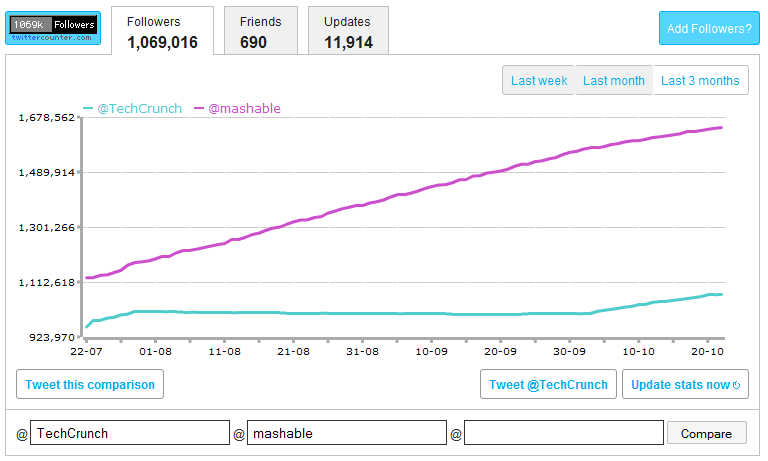The width and height of the screenshot is (768, 461).
Task: Click the 690 friends count
Action: pyautogui.click(x=253, y=43)
